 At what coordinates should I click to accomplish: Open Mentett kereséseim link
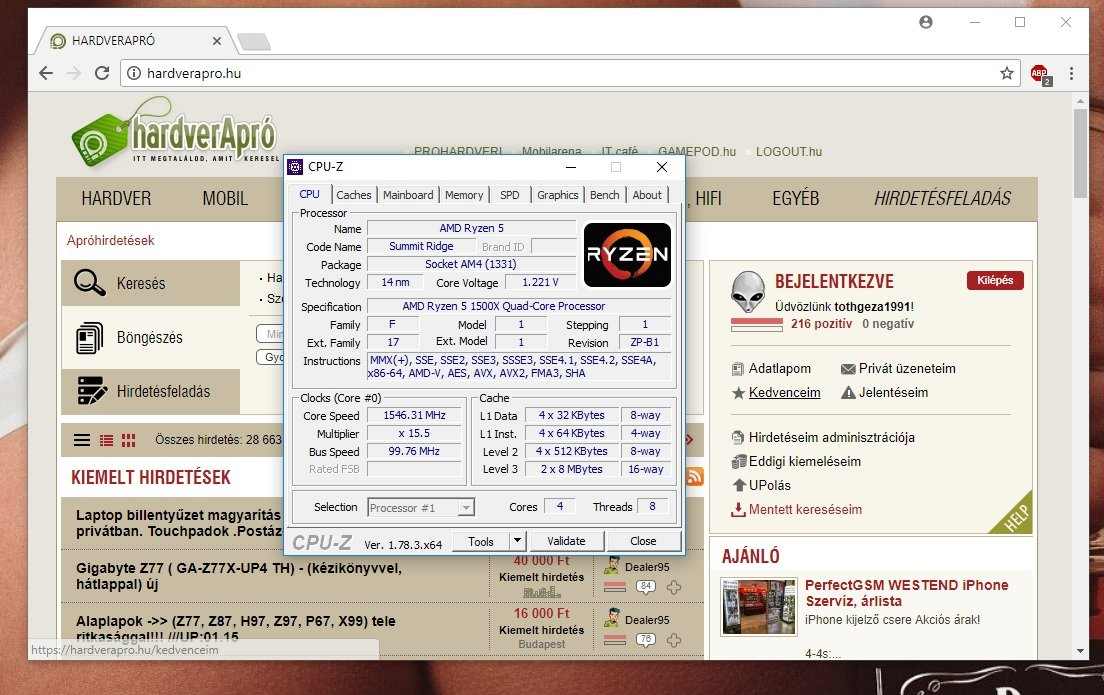(x=805, y=509)
